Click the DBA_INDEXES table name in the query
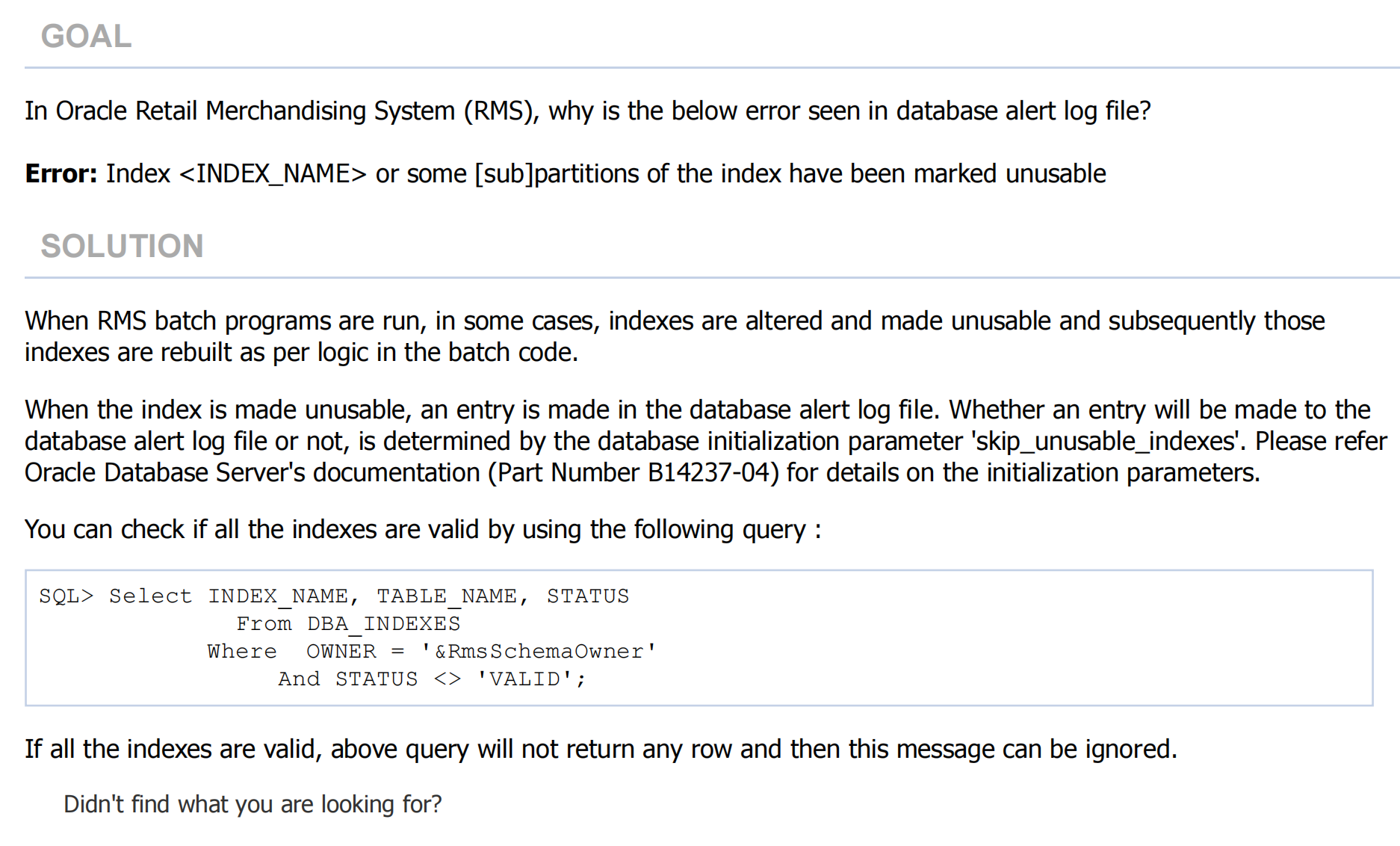The height and width of the screenshot is (846, 1400). [x=383, y=624]
